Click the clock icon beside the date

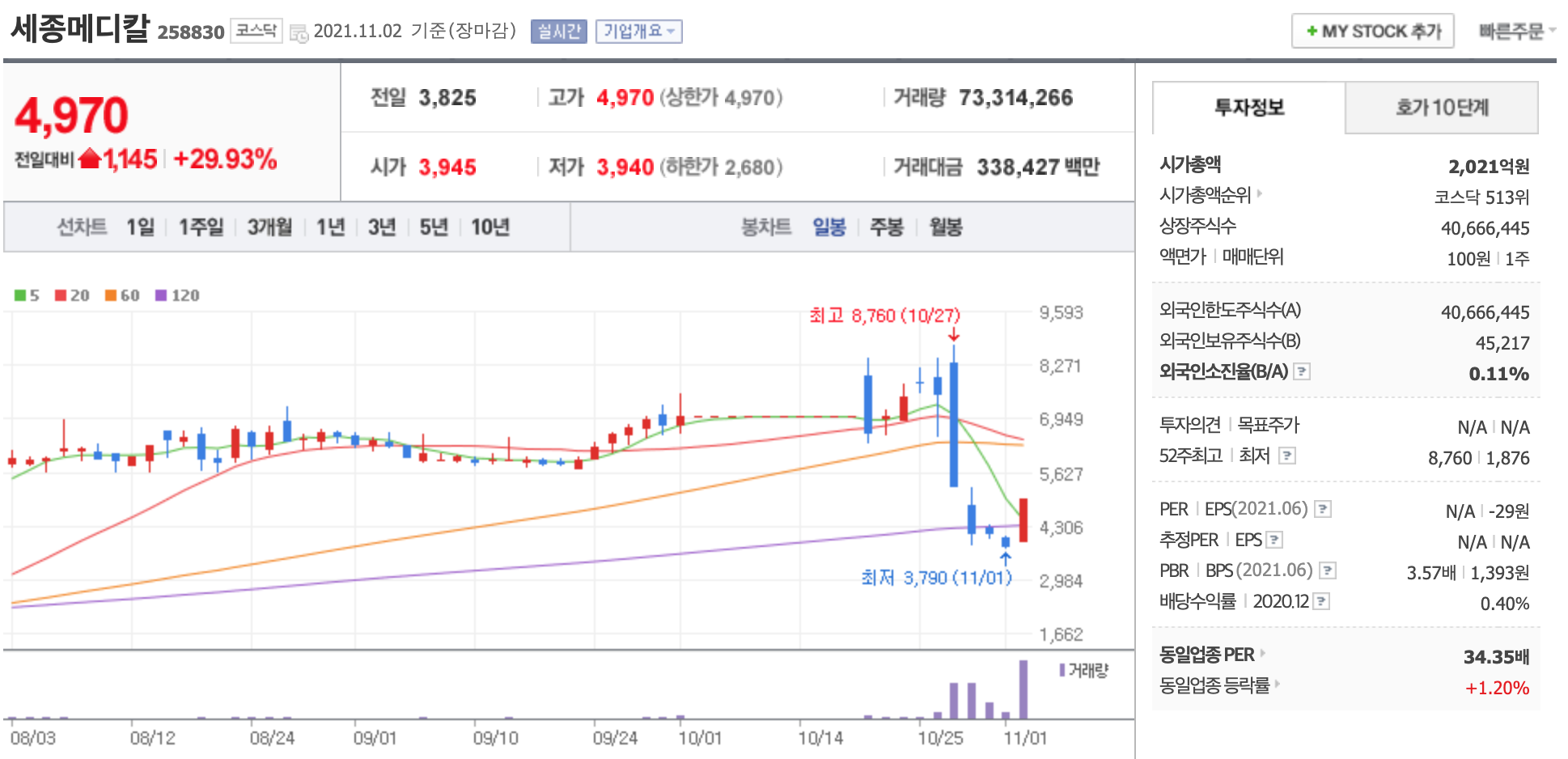299,33
